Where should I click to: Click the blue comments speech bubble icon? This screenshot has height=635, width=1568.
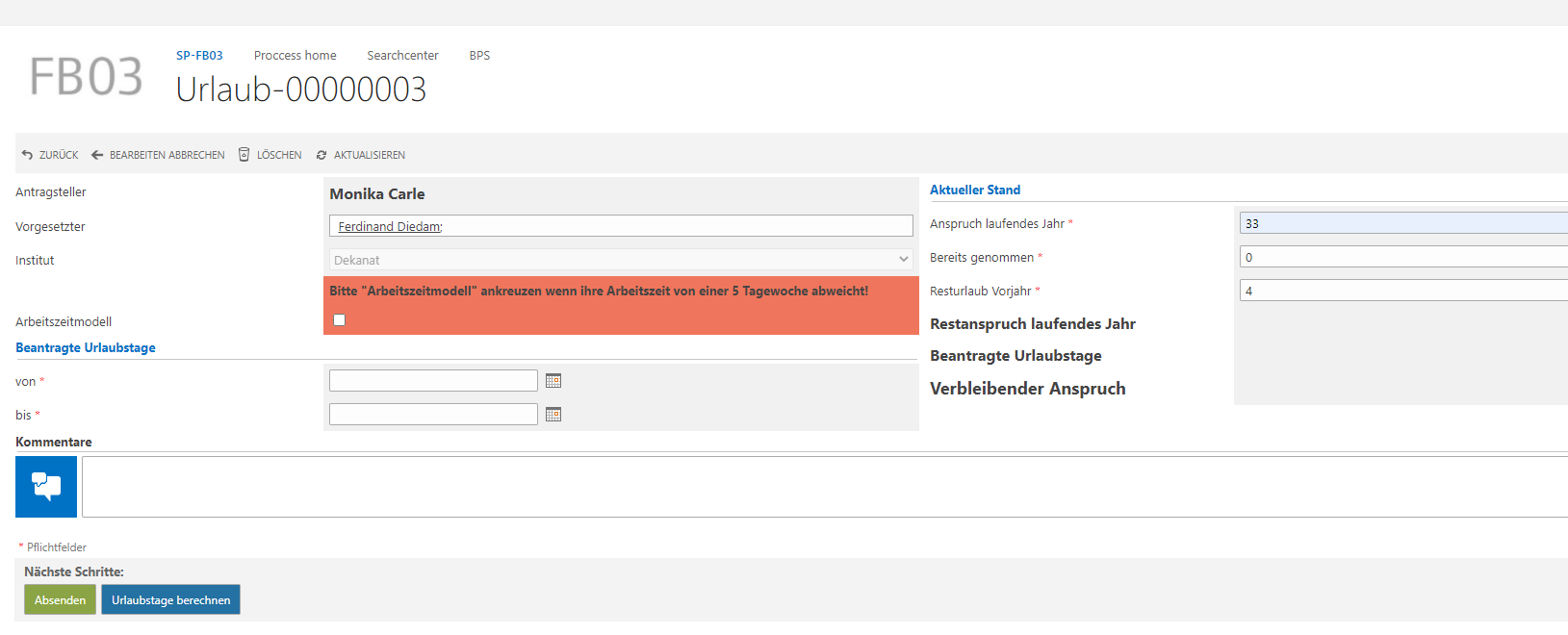pyautogui.click(x=46, y=487)
